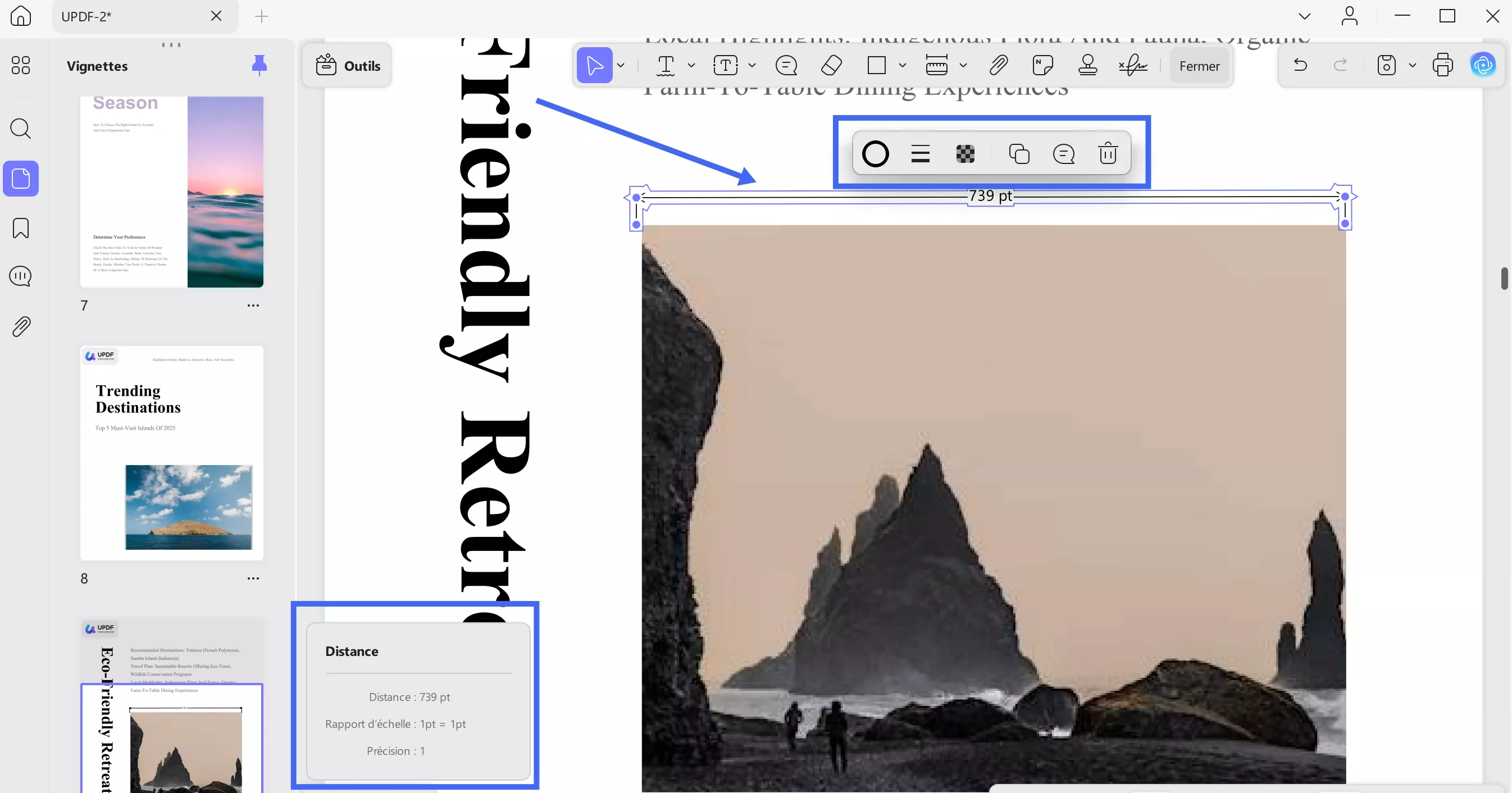Expand the shapes dropdown arrow
The height and width of the screenshot is (793, 1512).
pos(902,66)
